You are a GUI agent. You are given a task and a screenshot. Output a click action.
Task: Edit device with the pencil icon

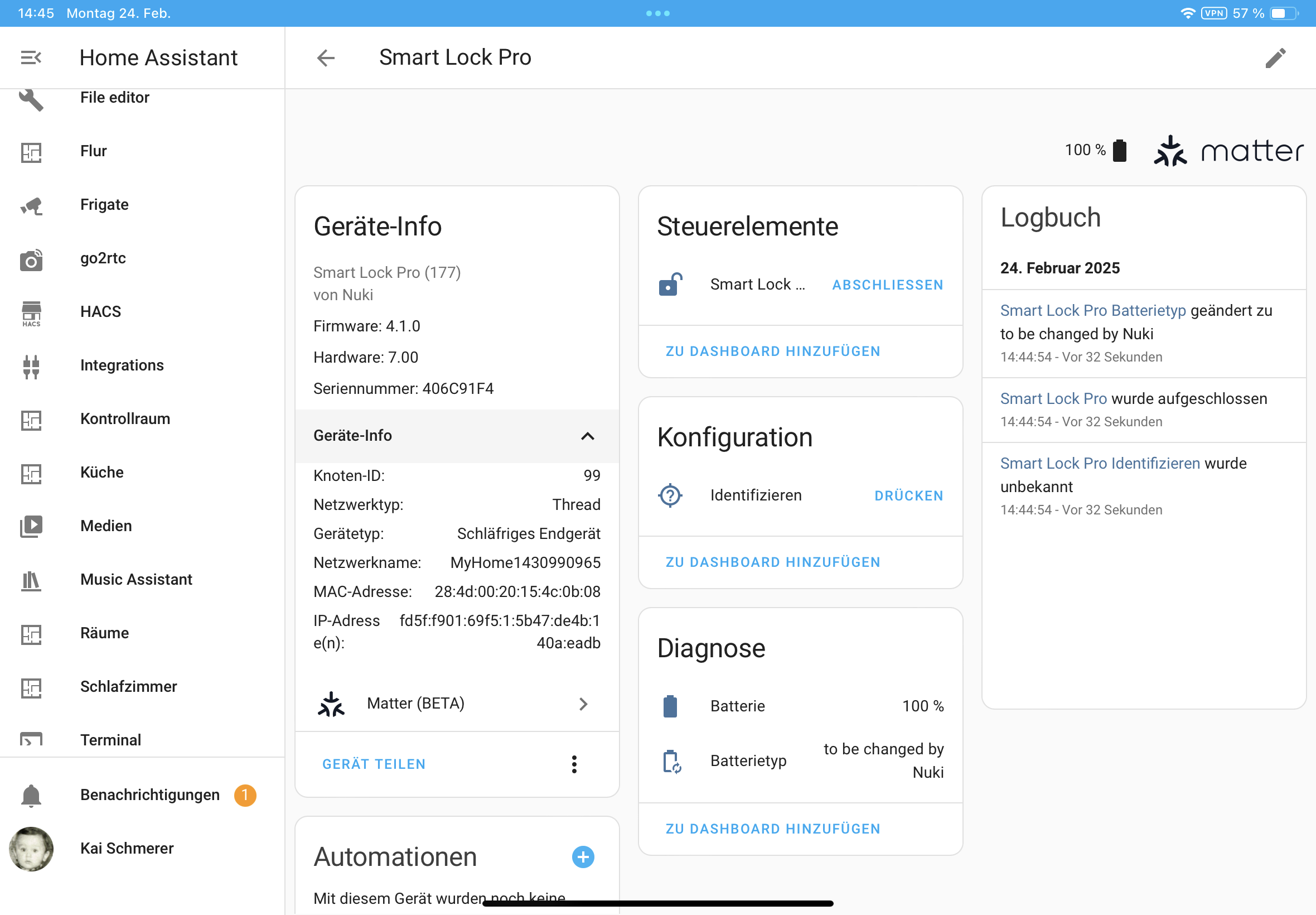tap(1275, 57)
